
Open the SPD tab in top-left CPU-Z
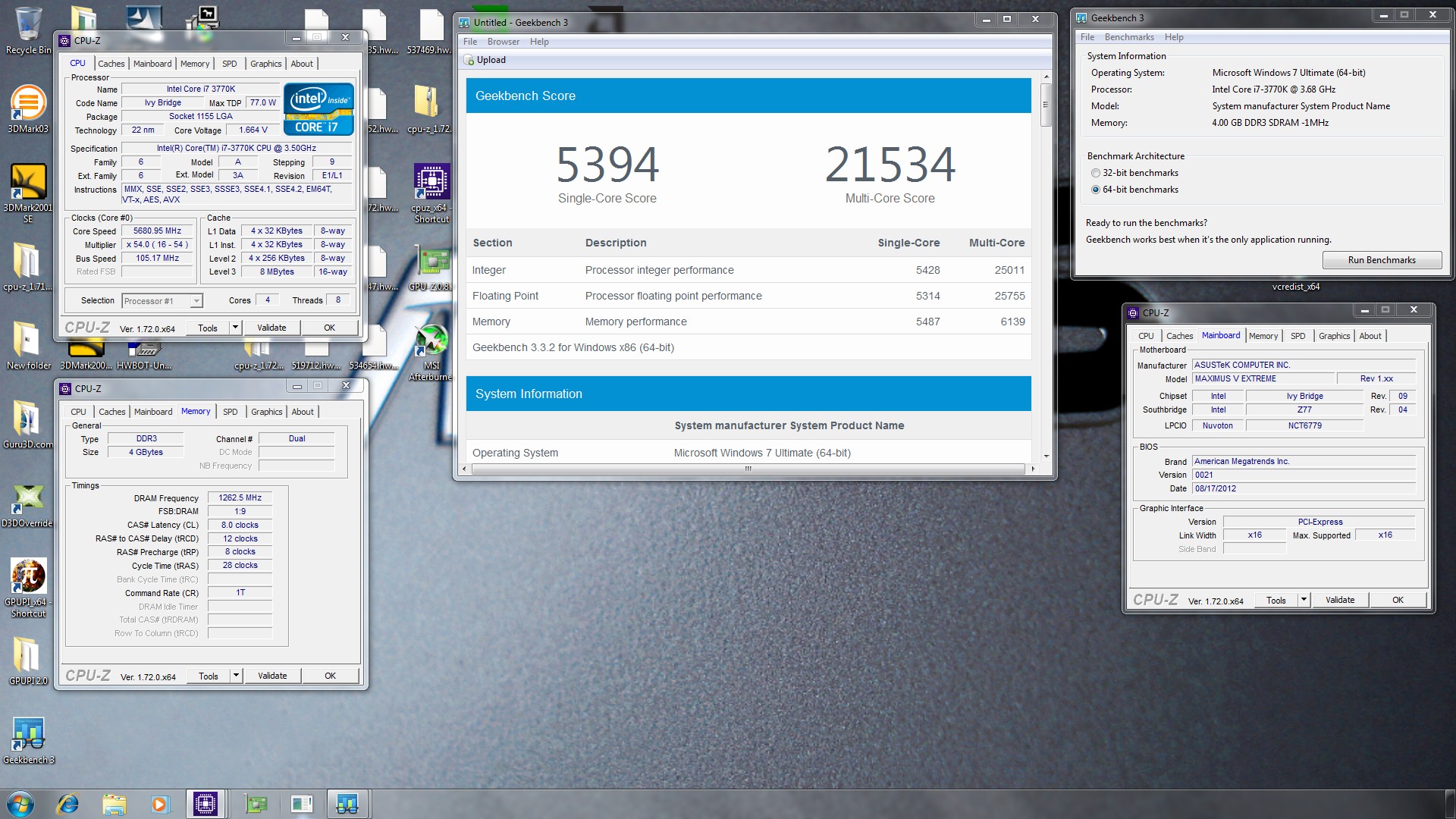(230, 64)
